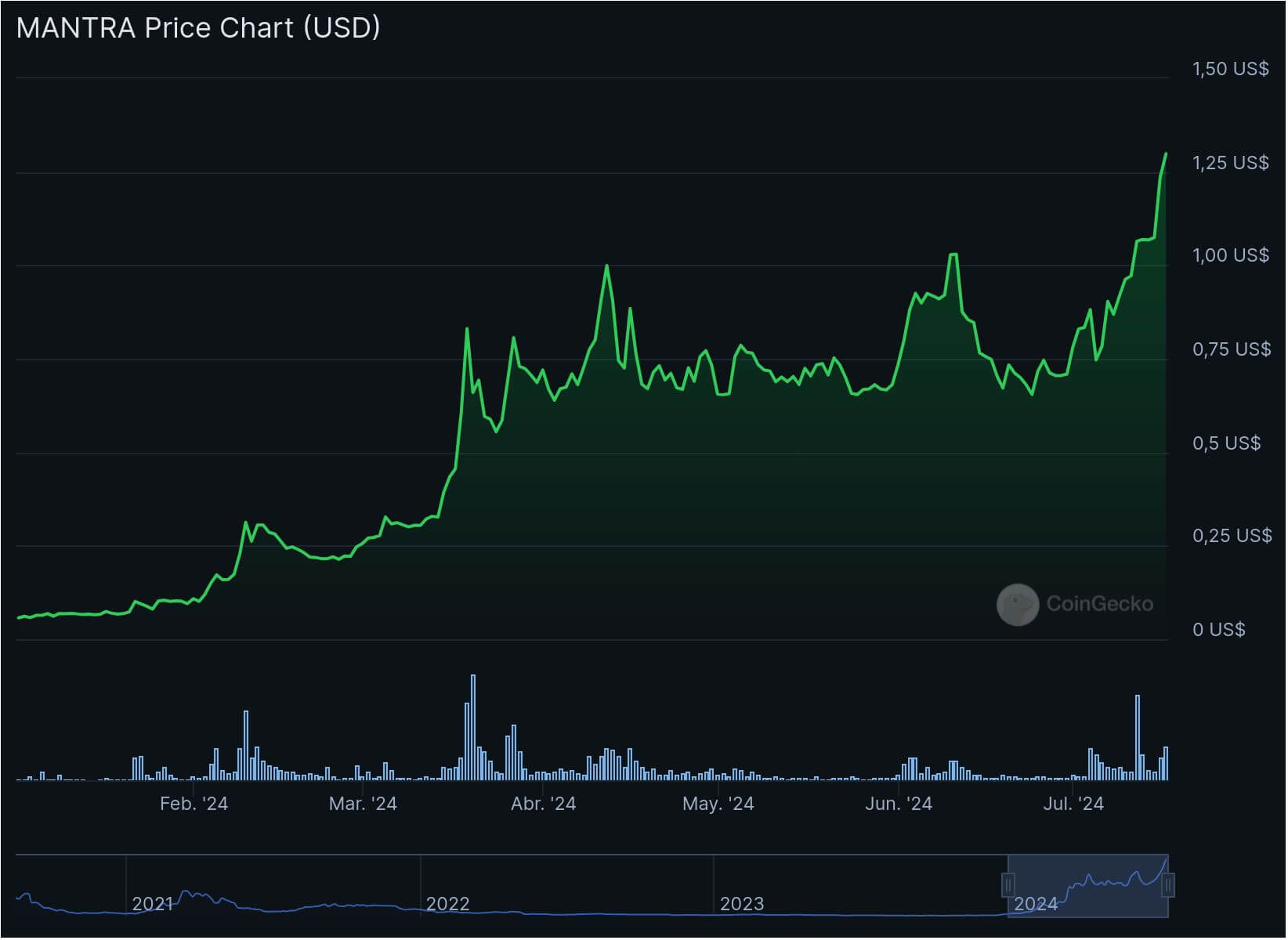Click the 0,75 US$ axis label
The image size is (1288, 940).
pyautogui.click(x=1231, y=349)
